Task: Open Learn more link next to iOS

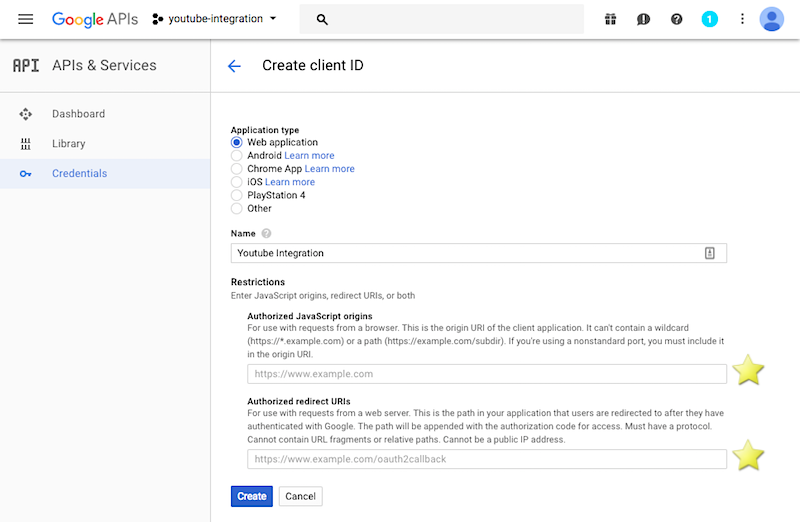Action: 290,182
